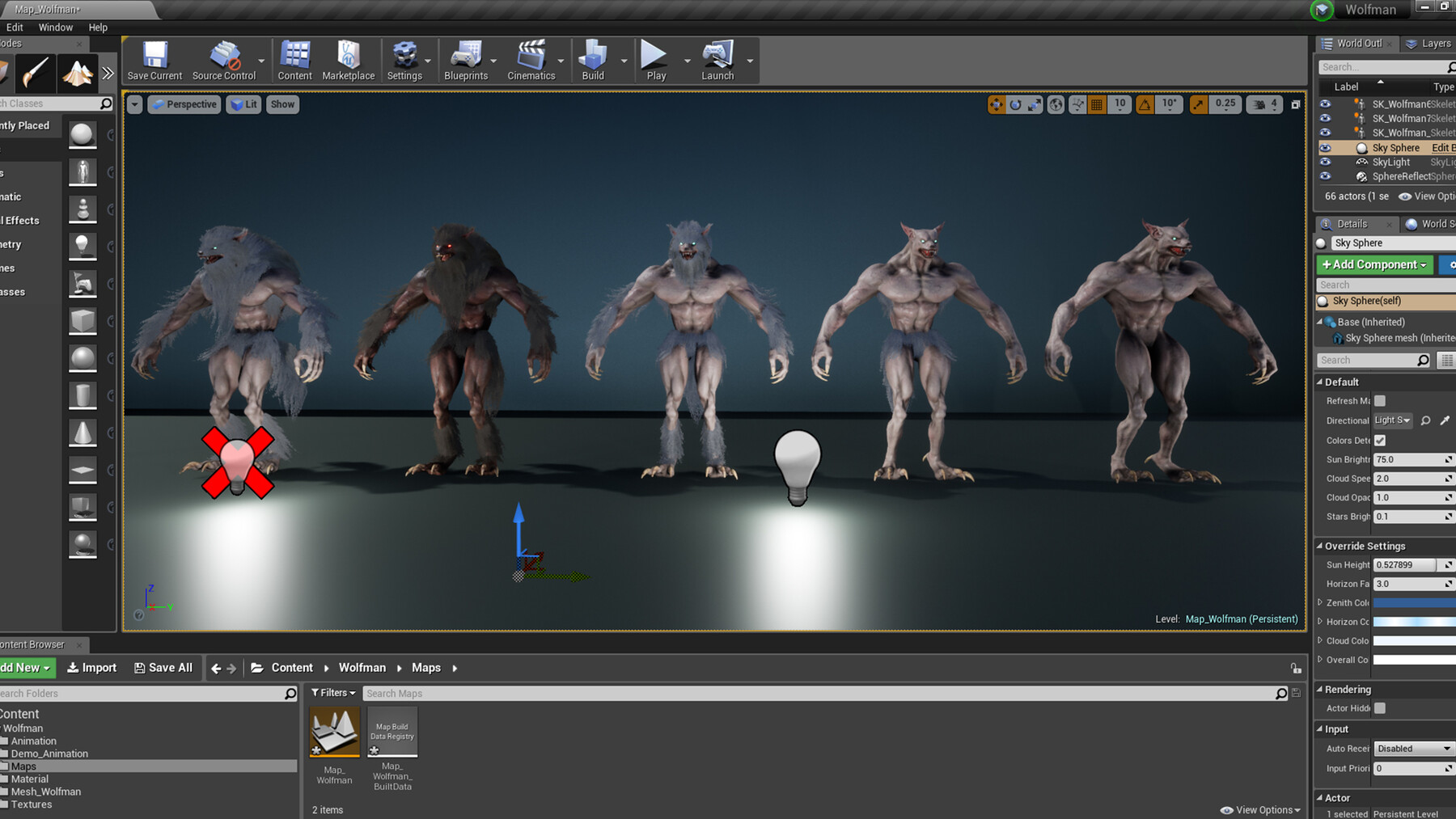Screen dimensions: 1456x819
Task: Click the Horizon Color swatch
Action: tap(1414, 622)
